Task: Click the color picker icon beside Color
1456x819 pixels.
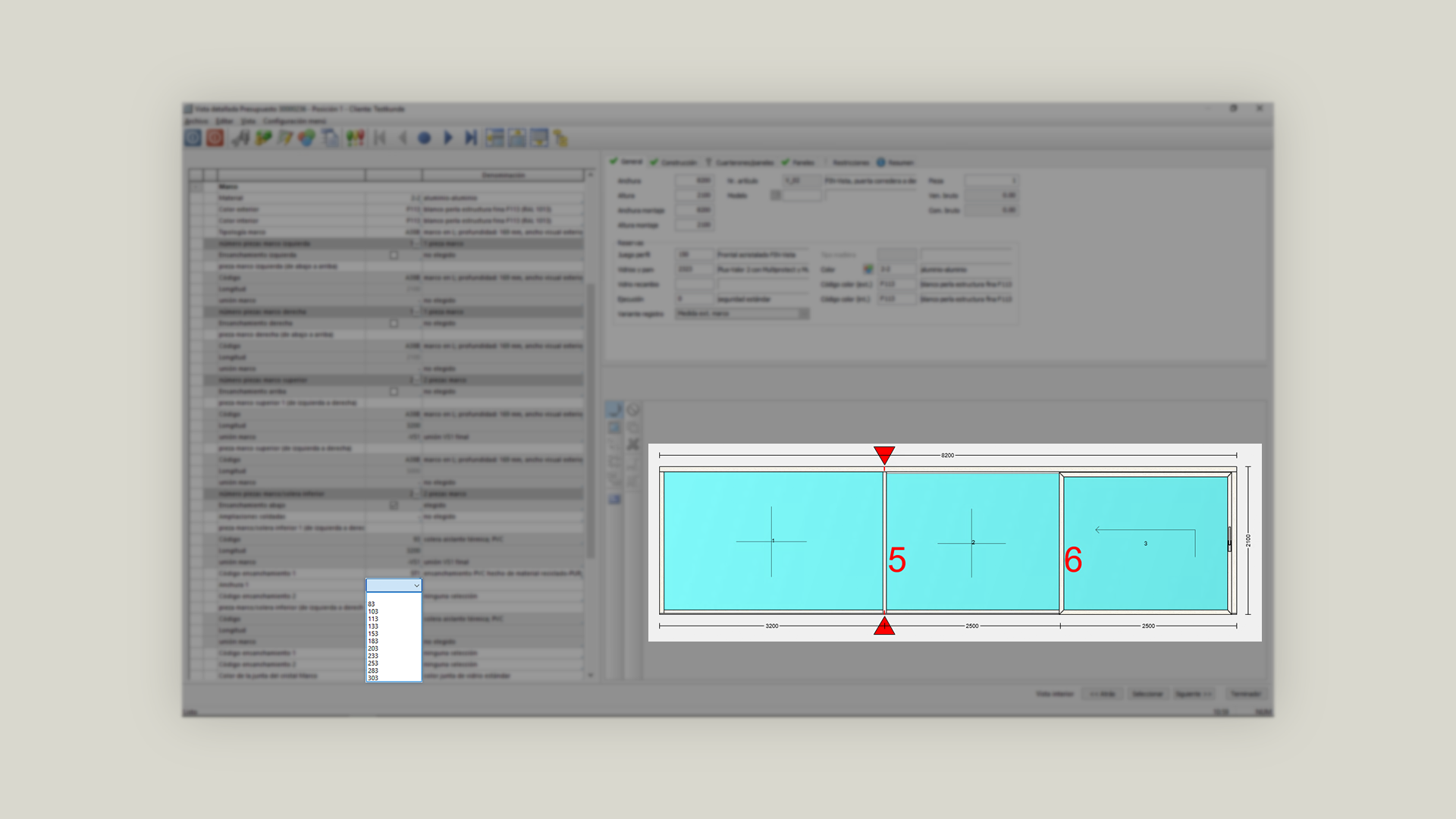Action: 868,269
